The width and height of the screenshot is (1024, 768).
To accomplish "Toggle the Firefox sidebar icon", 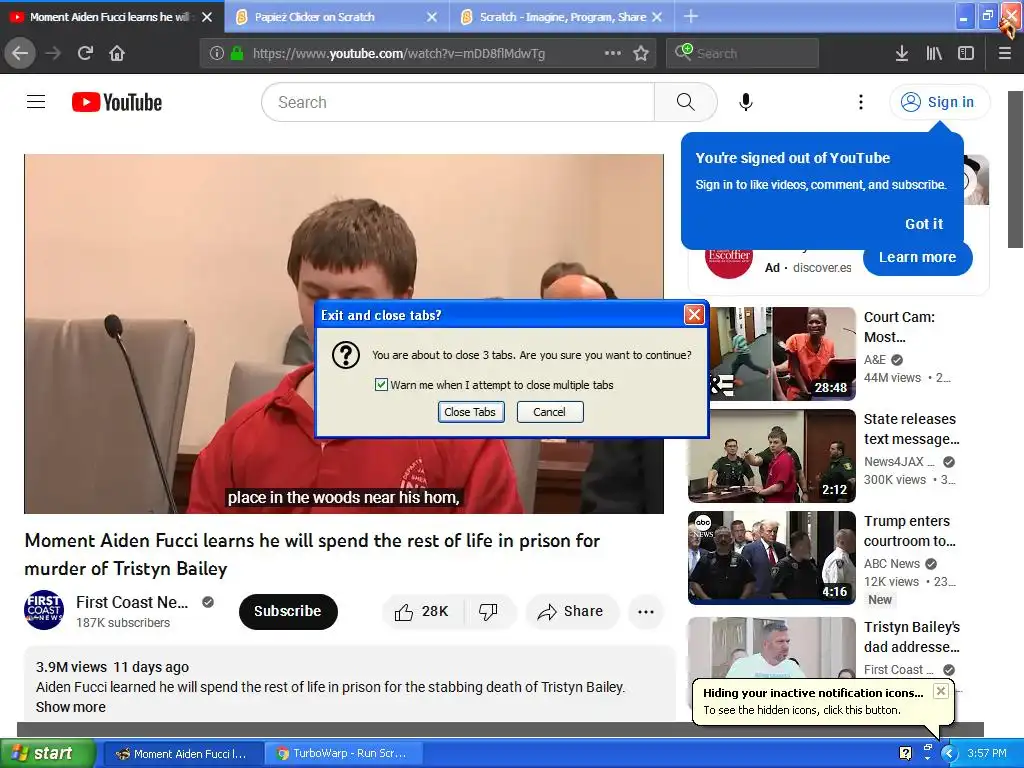I will [x=966, y=54].
